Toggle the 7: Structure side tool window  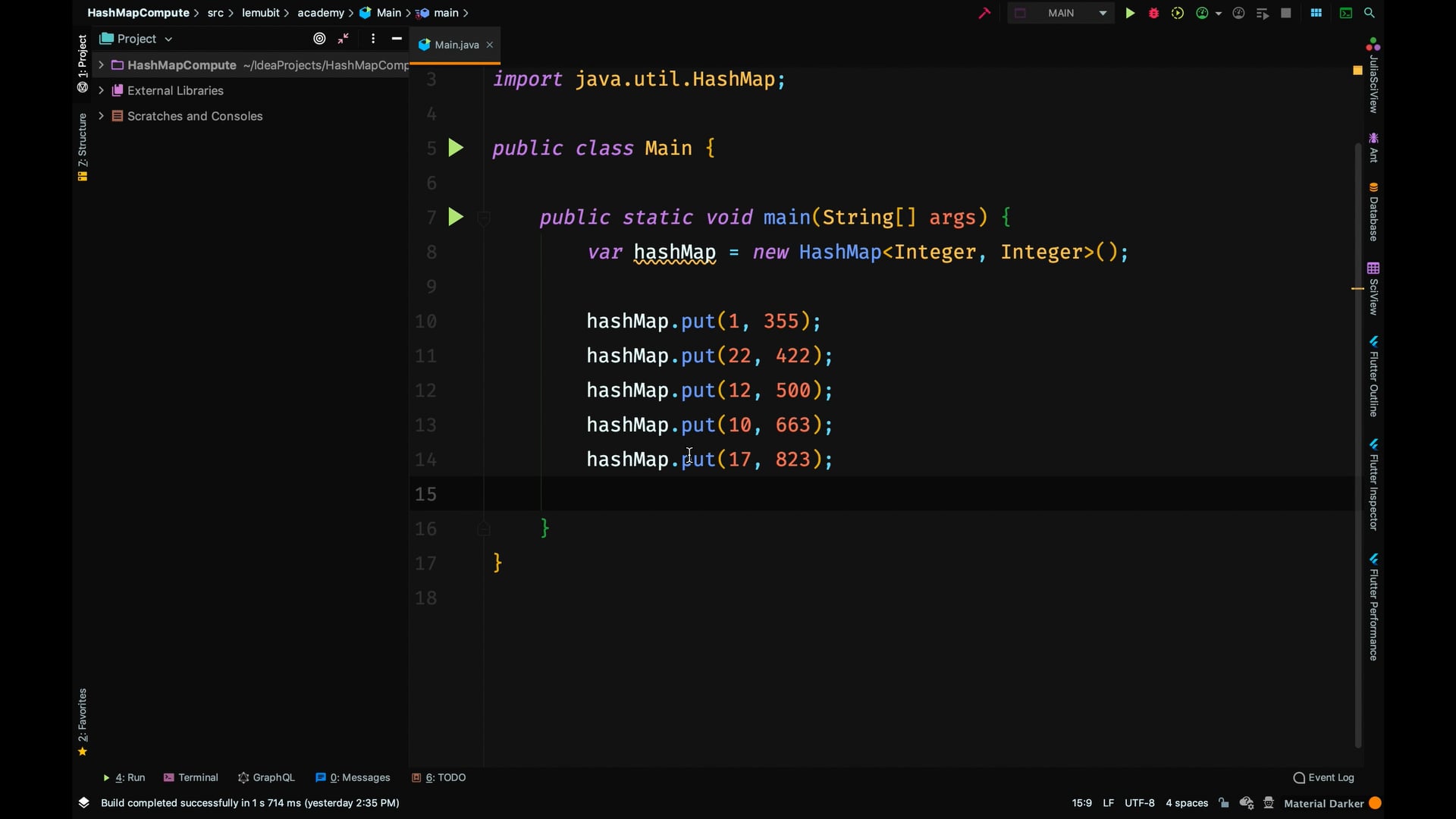[83, 147]
